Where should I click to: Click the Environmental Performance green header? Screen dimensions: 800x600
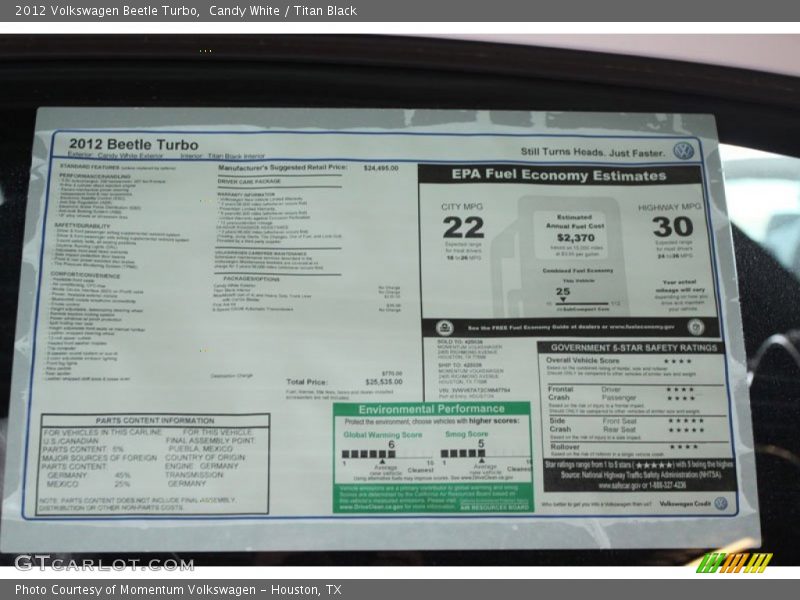[432, 409]
